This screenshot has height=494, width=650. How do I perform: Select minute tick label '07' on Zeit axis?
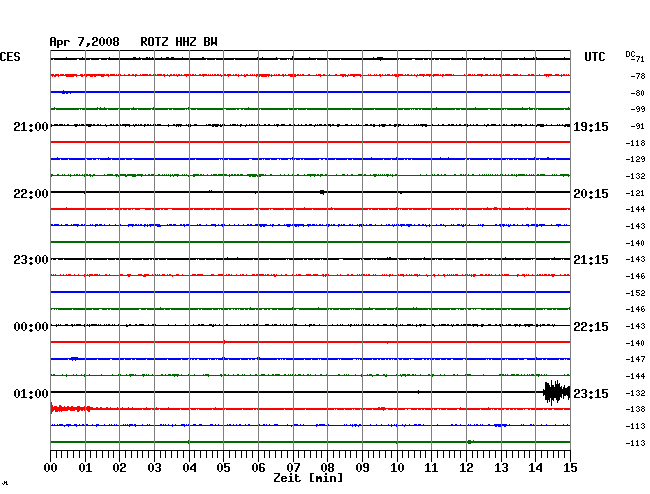pos(293,467)
